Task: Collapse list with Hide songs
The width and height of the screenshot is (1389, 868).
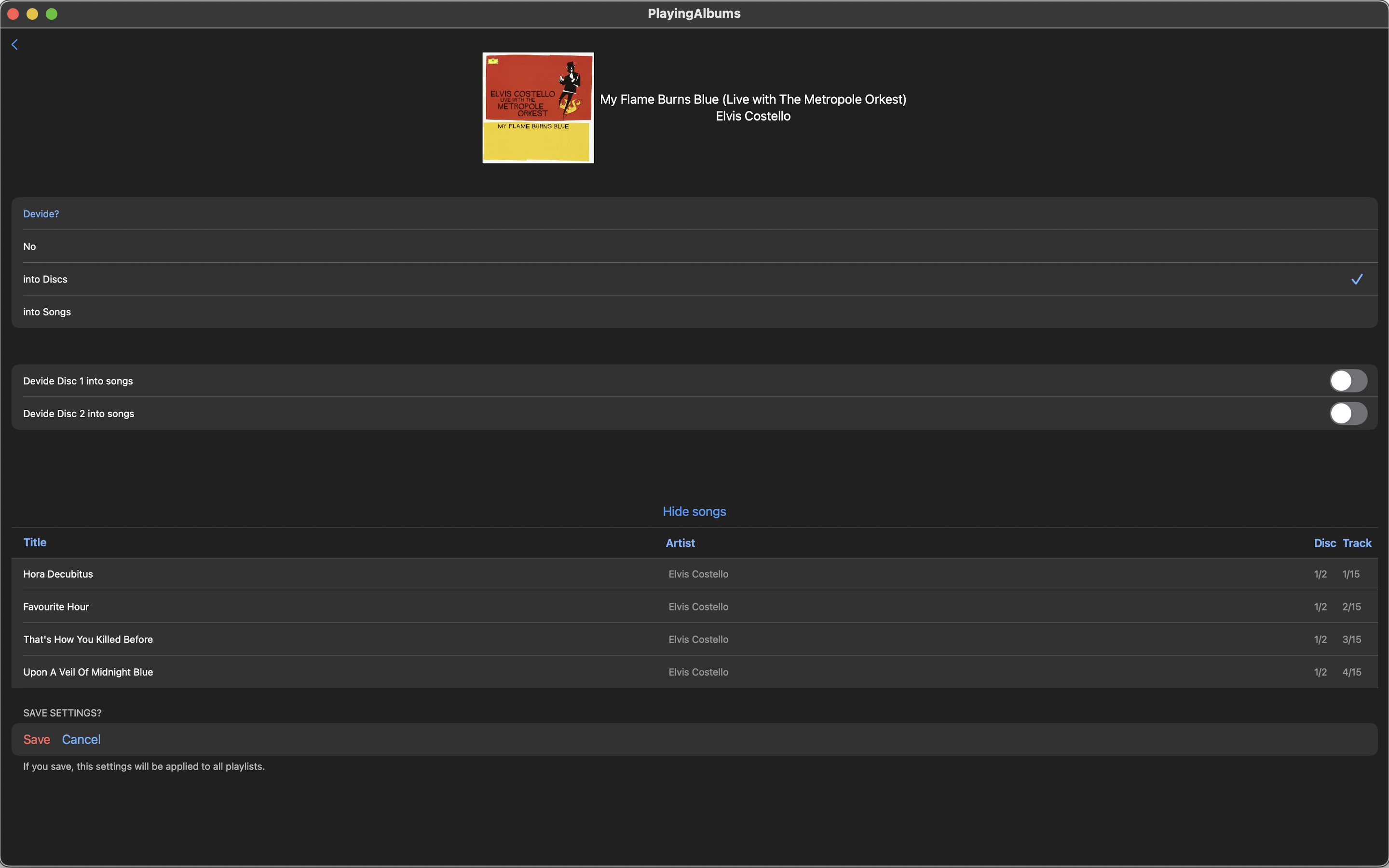Action: [x=694, y=512]
